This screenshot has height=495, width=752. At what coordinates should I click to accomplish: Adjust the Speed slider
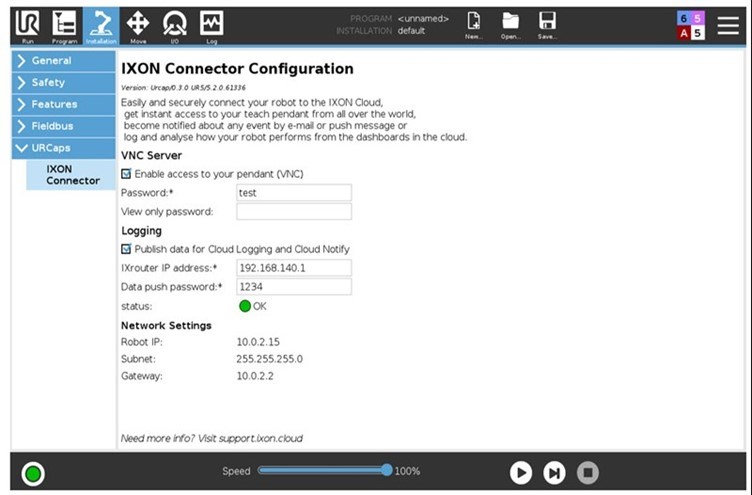pos(325,471)
